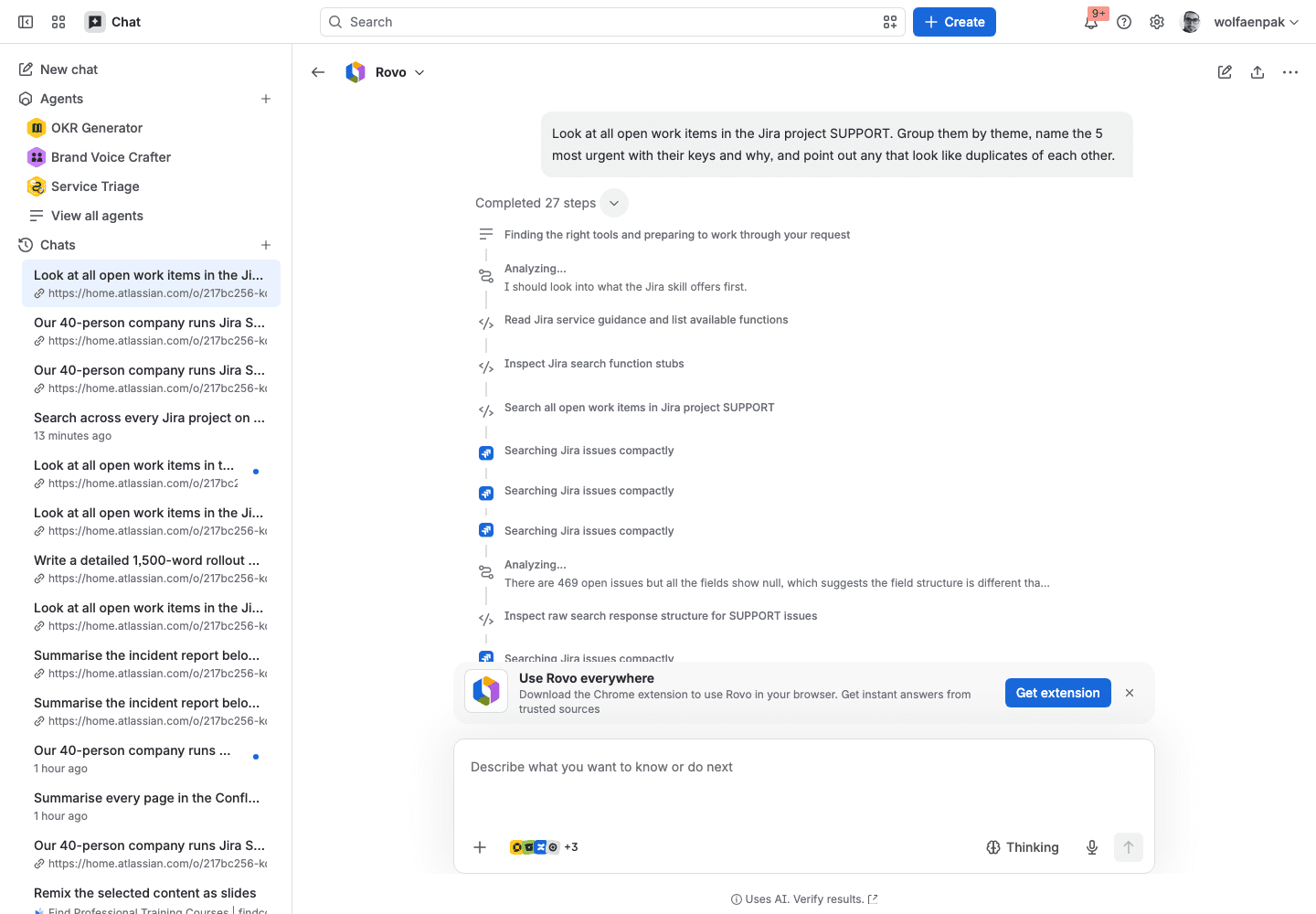The image size is (1316, 914).
Task: Open chat 'Search across every Jira project on'
Action: (x=151, y=426)
